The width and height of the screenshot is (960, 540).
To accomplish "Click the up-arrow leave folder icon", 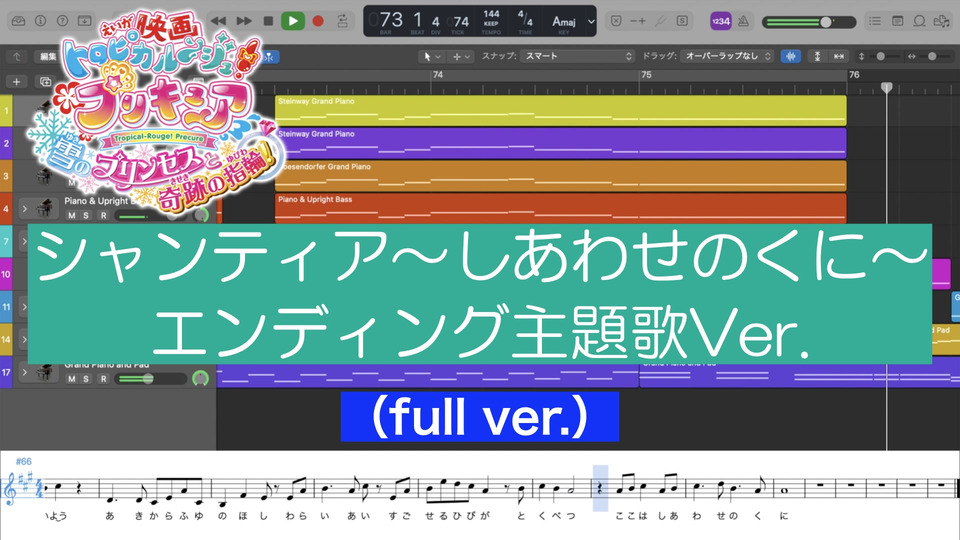I will [x=17, y=56].
